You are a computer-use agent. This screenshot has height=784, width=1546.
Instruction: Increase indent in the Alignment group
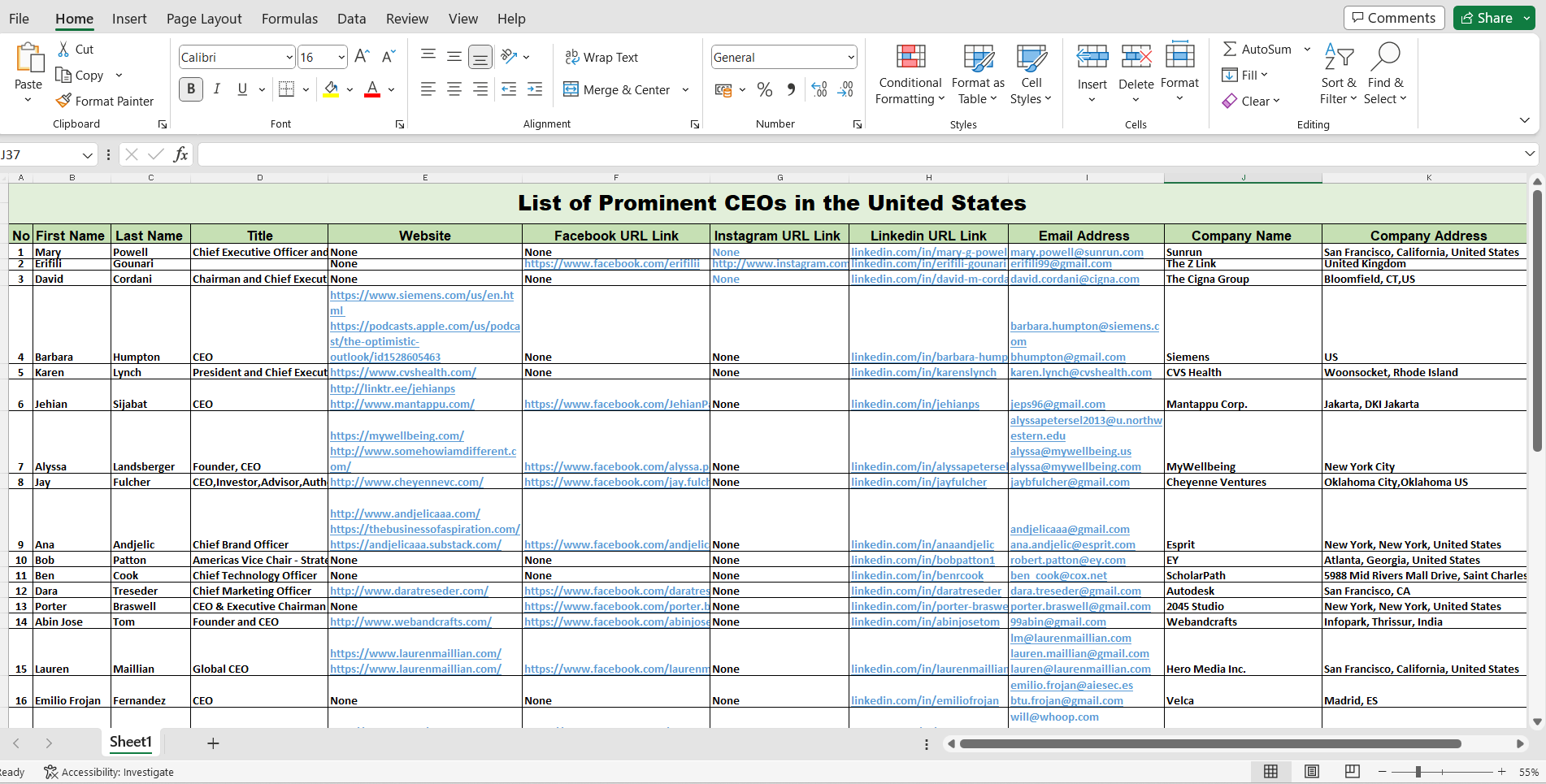tap(535, 89)
